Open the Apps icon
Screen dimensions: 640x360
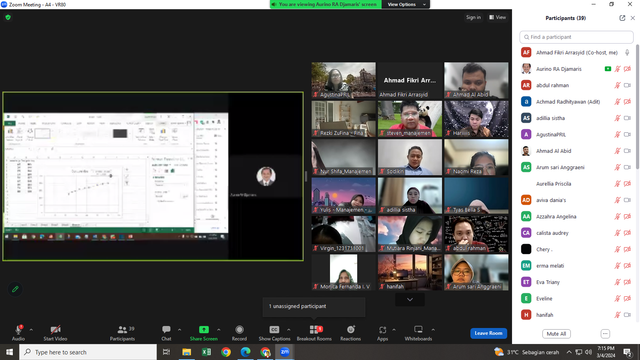[x=382, y=329]
